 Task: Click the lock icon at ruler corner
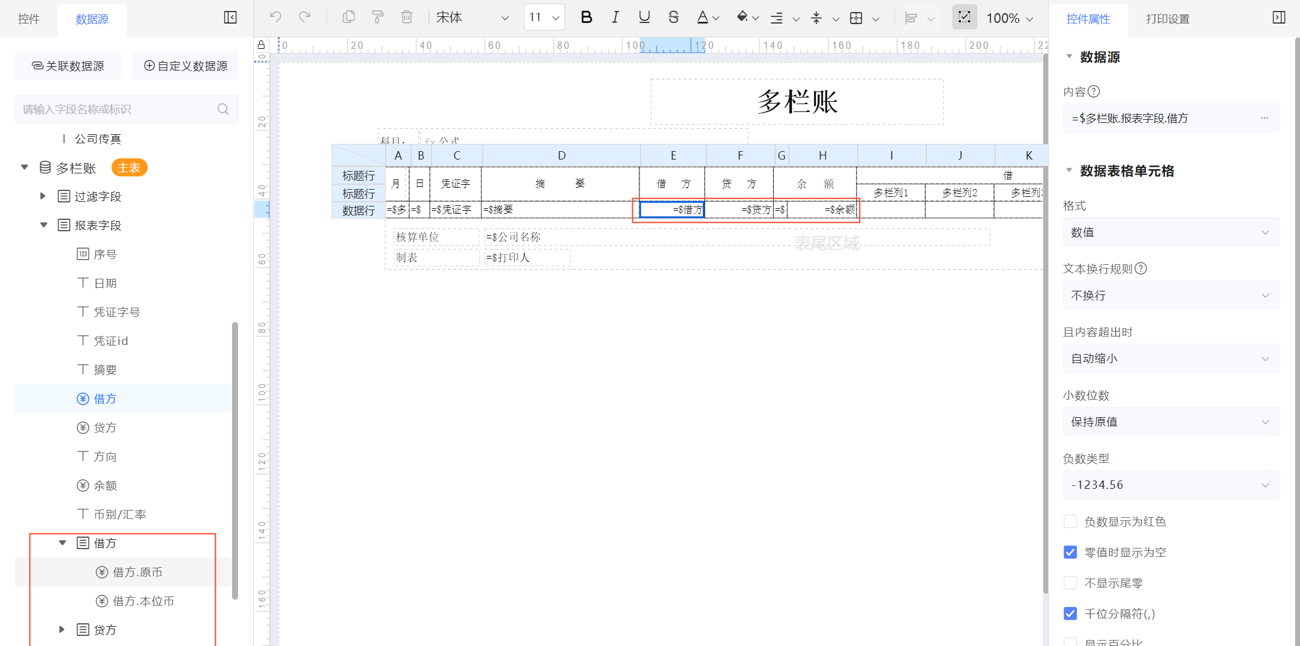pyautogui.click(x=261, y=45)
